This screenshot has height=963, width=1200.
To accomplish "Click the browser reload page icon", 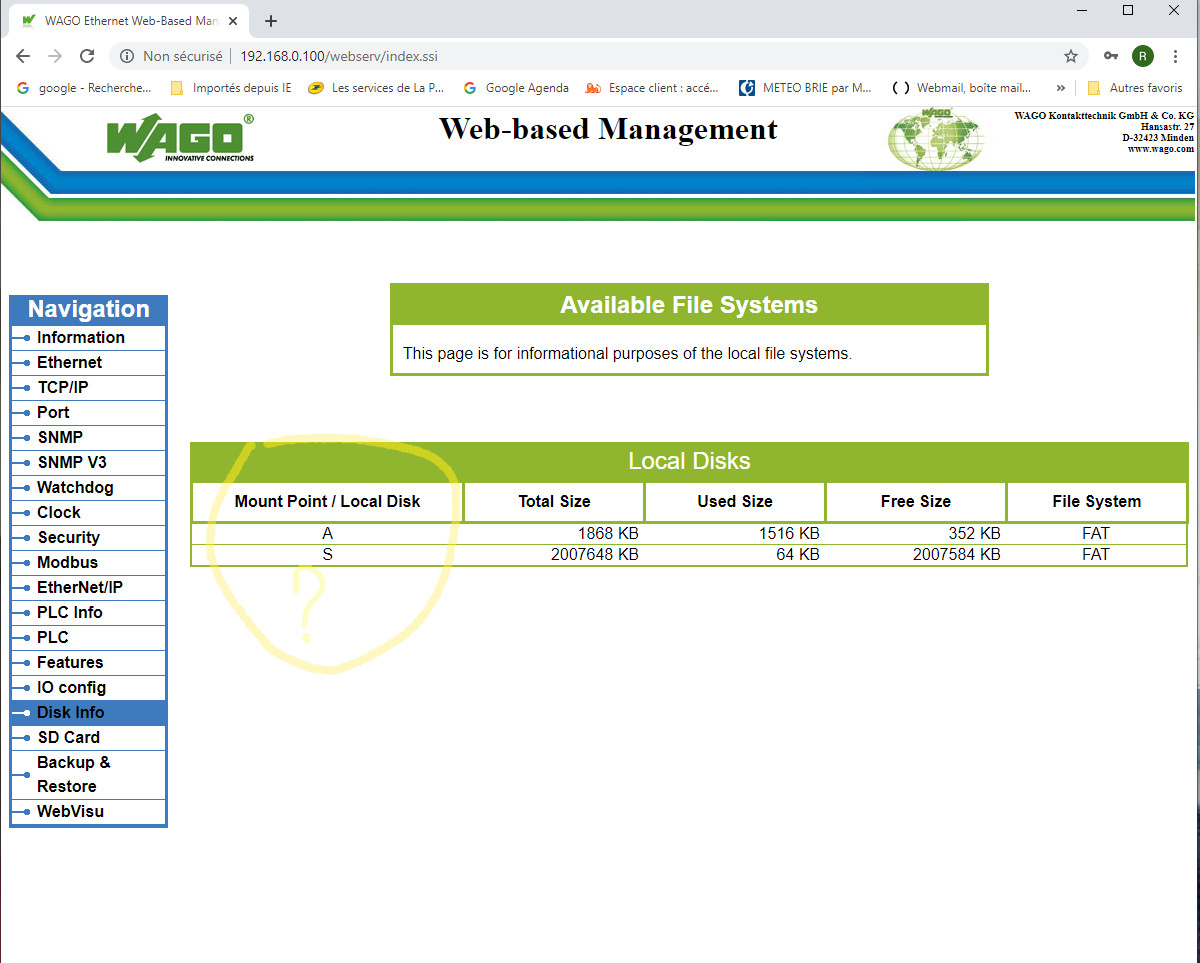I will click(x=87, y=56).
